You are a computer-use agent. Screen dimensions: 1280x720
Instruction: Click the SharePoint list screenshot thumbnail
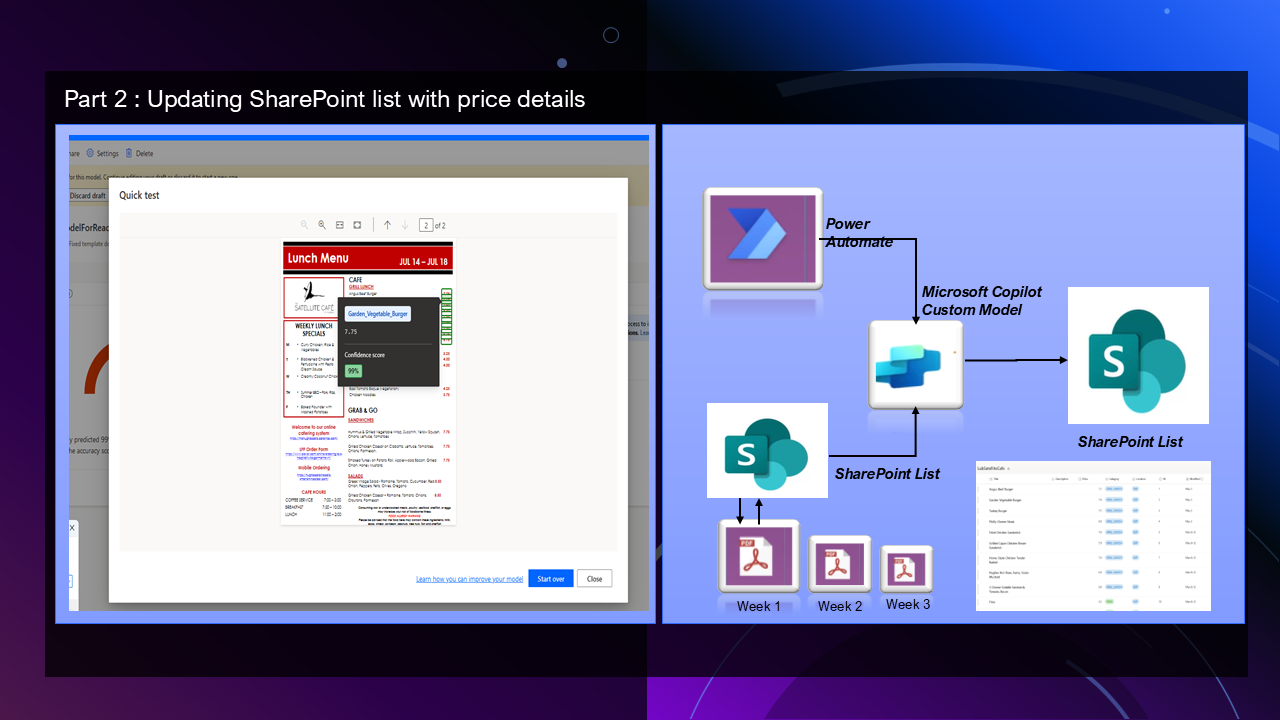(x=1093, y=536)
